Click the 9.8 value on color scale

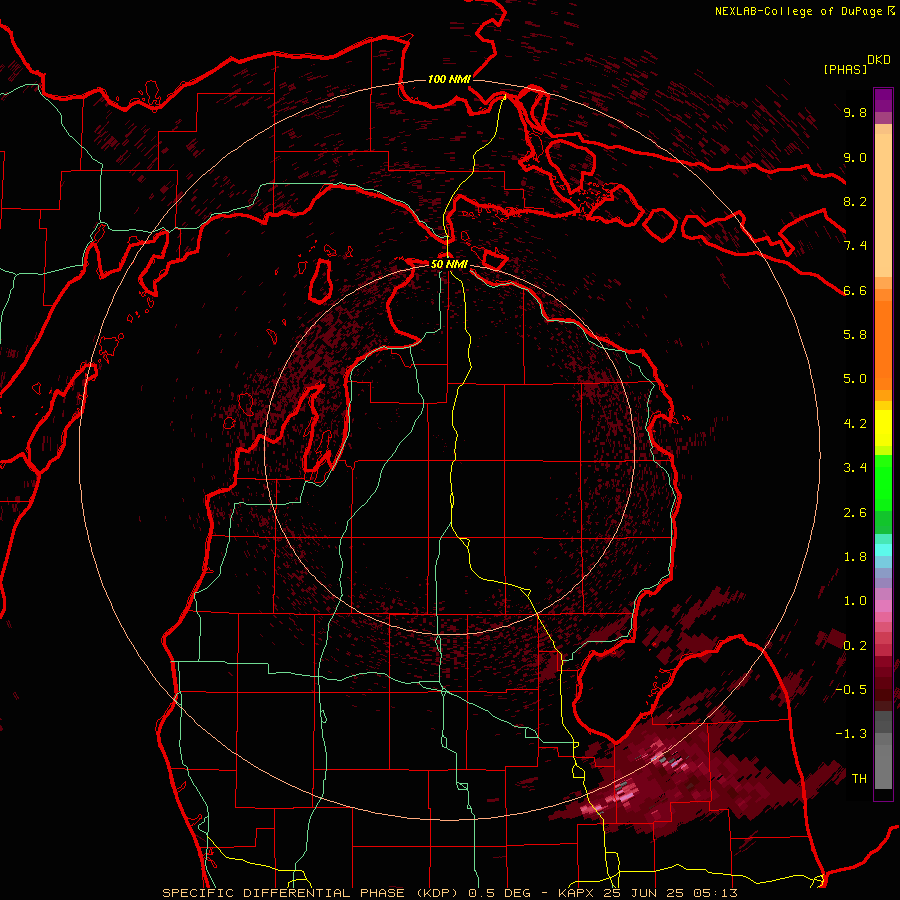(855, 112)
